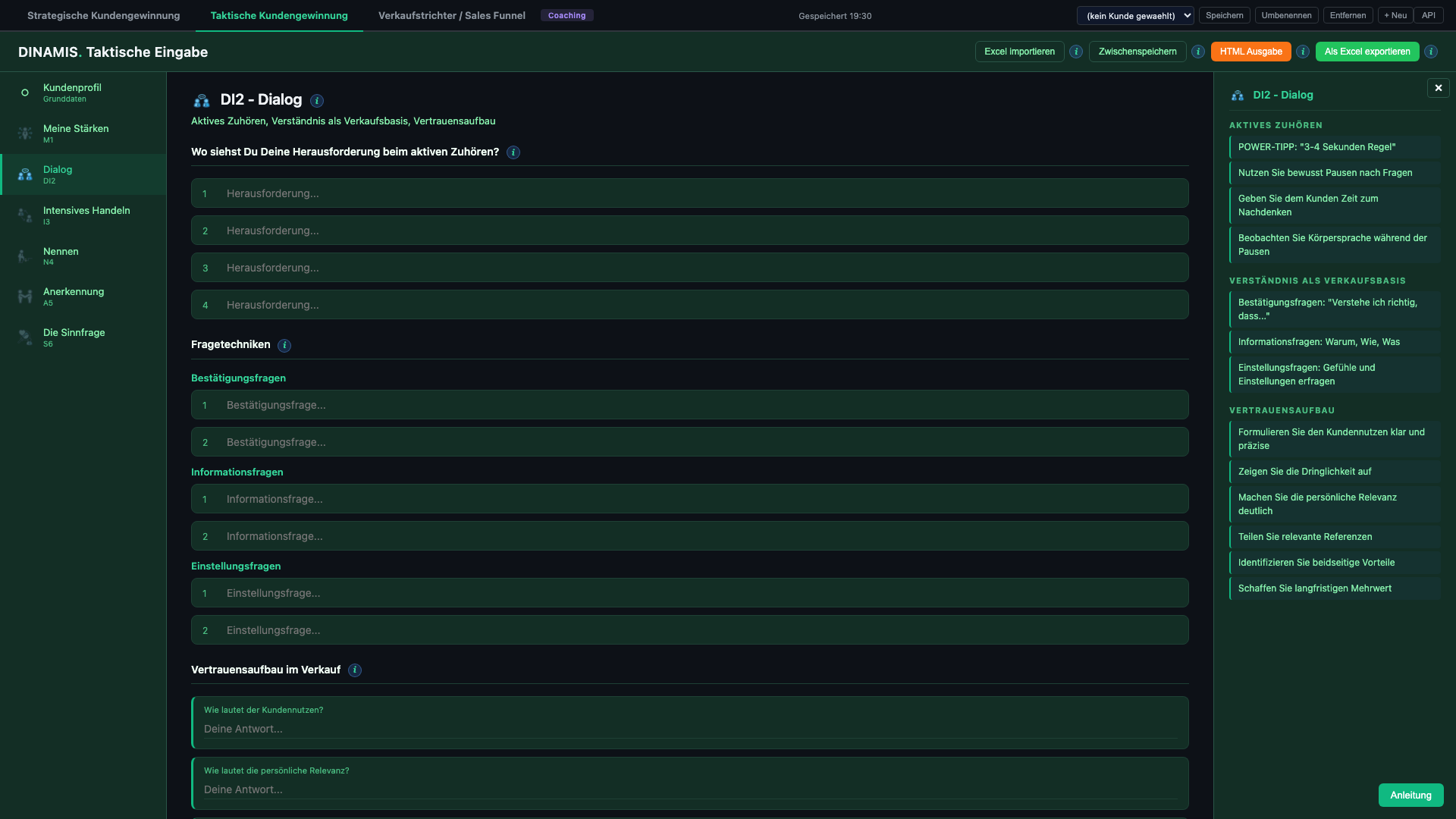
Task: Close the DI2 - Dialog help panel
Action: point(1438,88)
